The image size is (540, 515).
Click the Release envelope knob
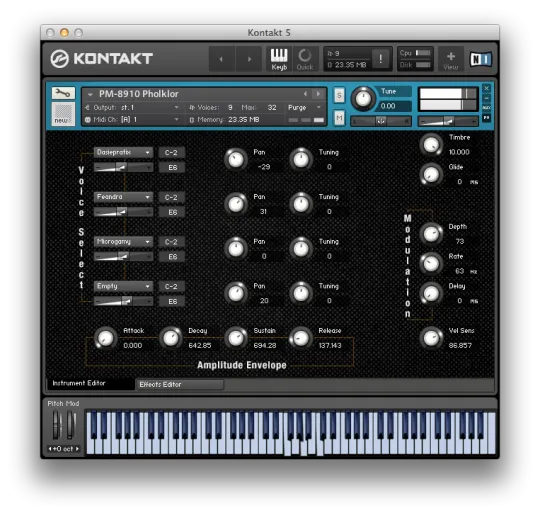click(301, 338)
